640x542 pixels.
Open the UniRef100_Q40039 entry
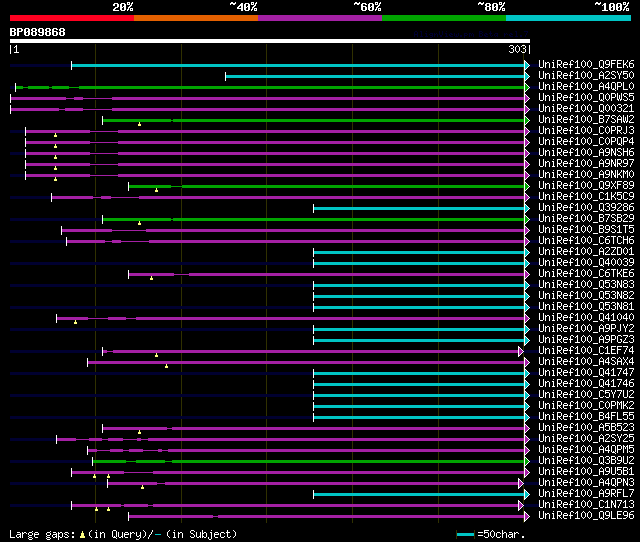click(x=586, y=263)
